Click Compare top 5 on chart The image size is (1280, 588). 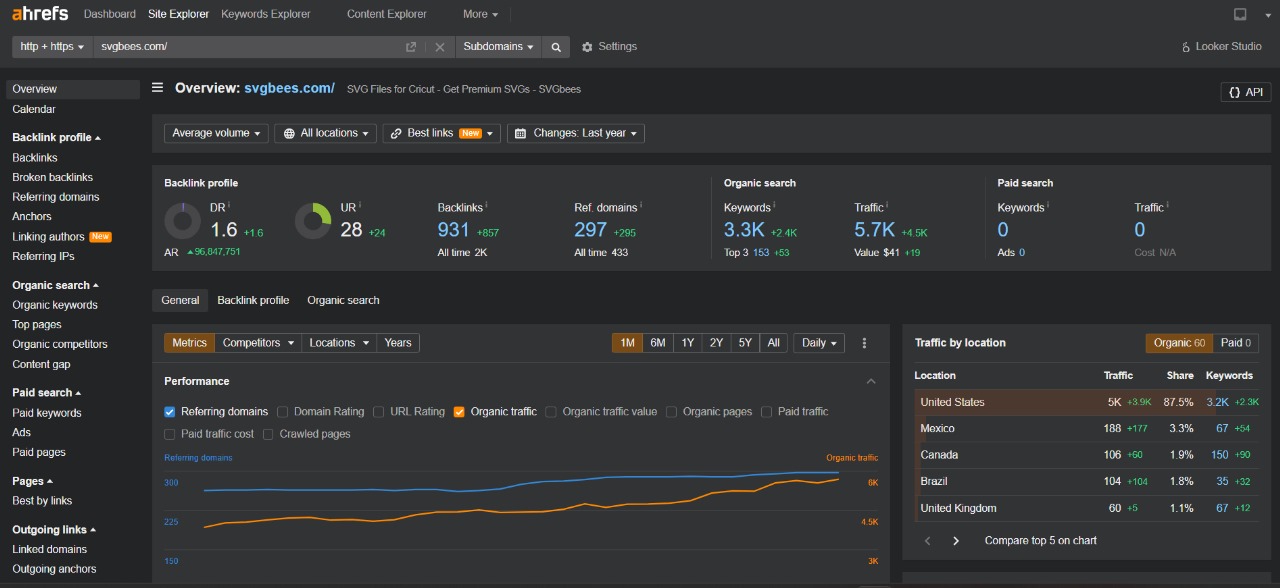1040,541
